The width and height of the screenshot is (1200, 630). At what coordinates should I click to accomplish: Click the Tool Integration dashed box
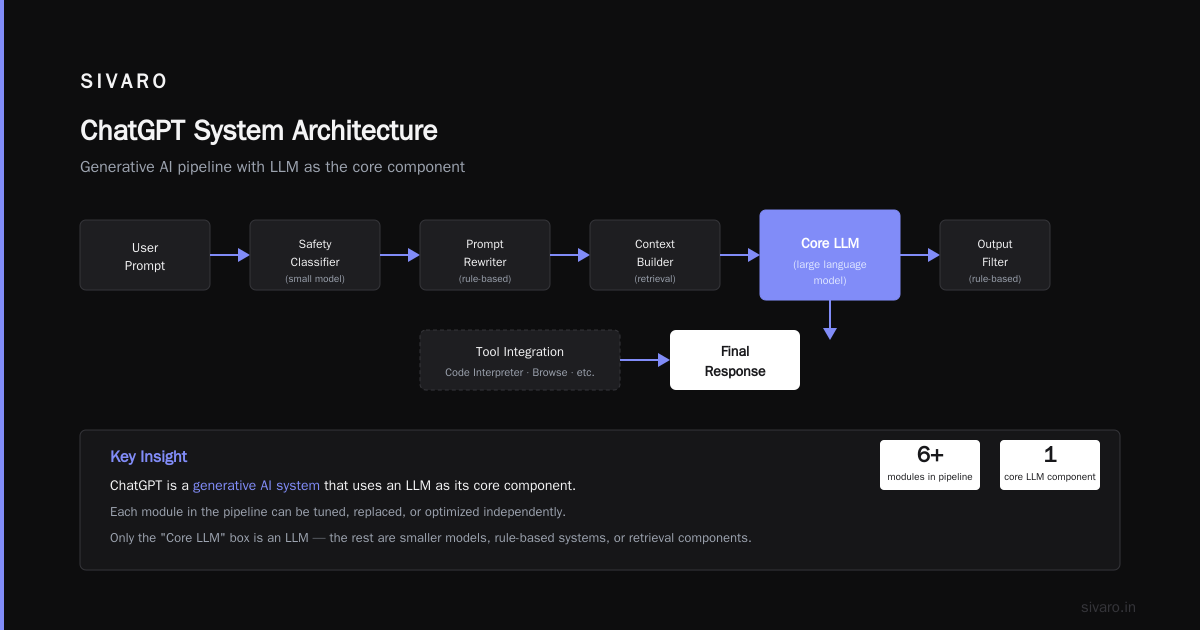pos(520,360)
